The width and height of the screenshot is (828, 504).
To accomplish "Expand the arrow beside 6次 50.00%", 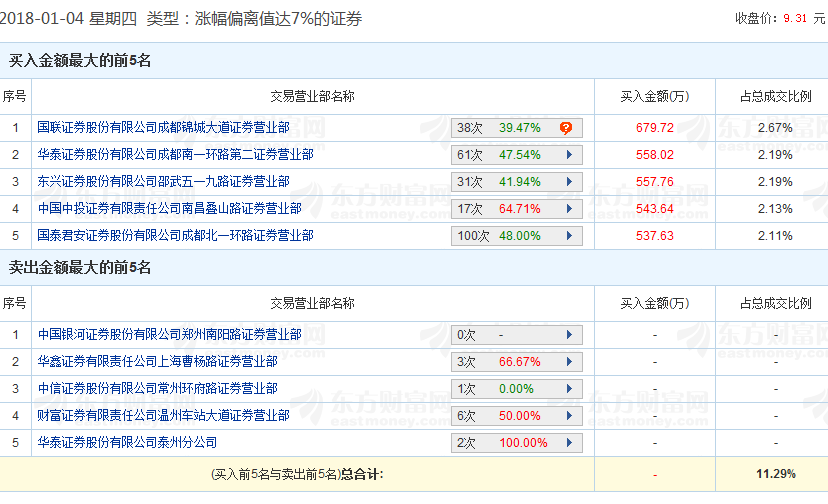I will coord(569,416).
